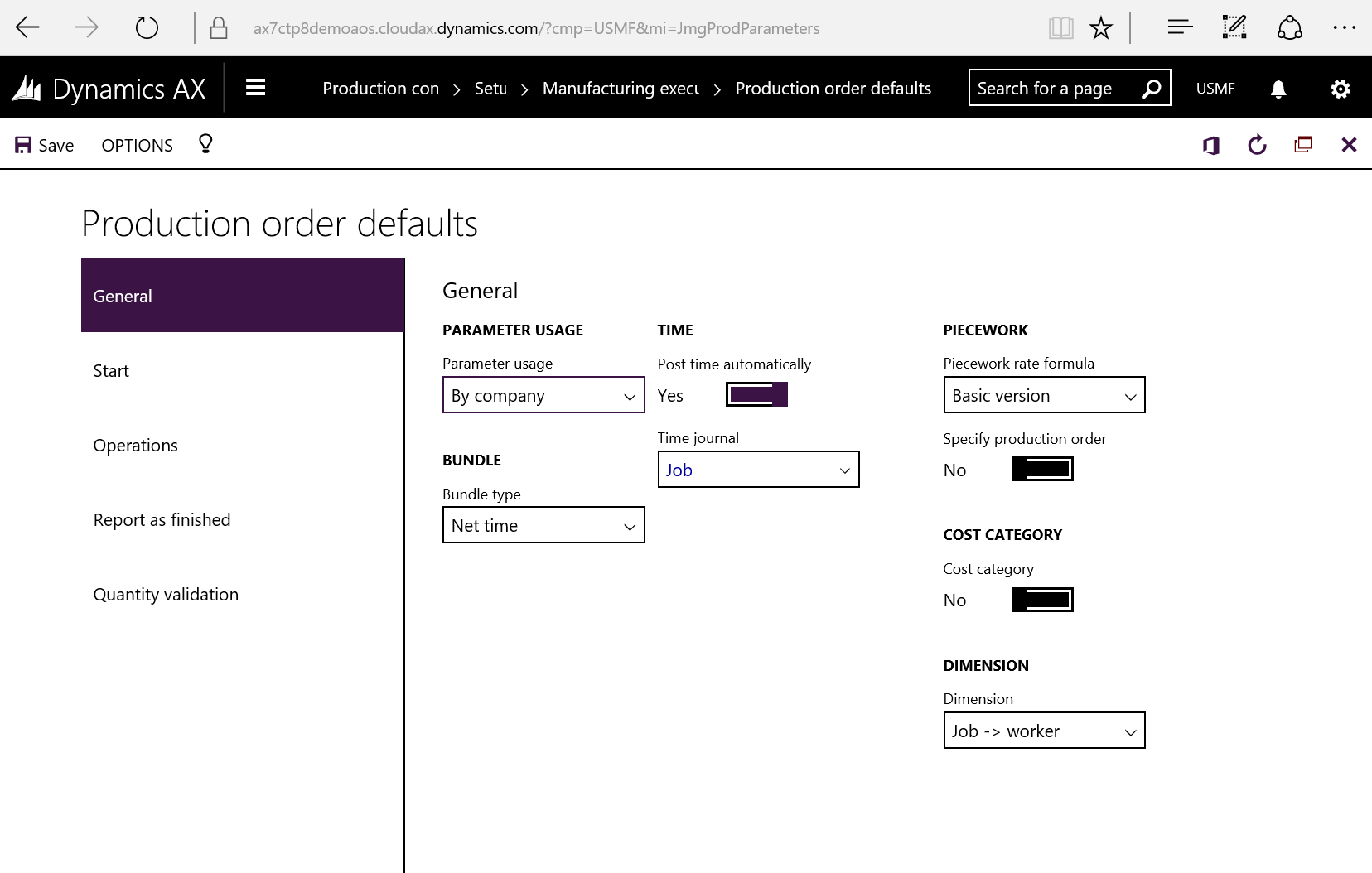Viewport: 1372px width, 873px height.
Task: Click the search magnifier icon
Action: (1151, 89)
